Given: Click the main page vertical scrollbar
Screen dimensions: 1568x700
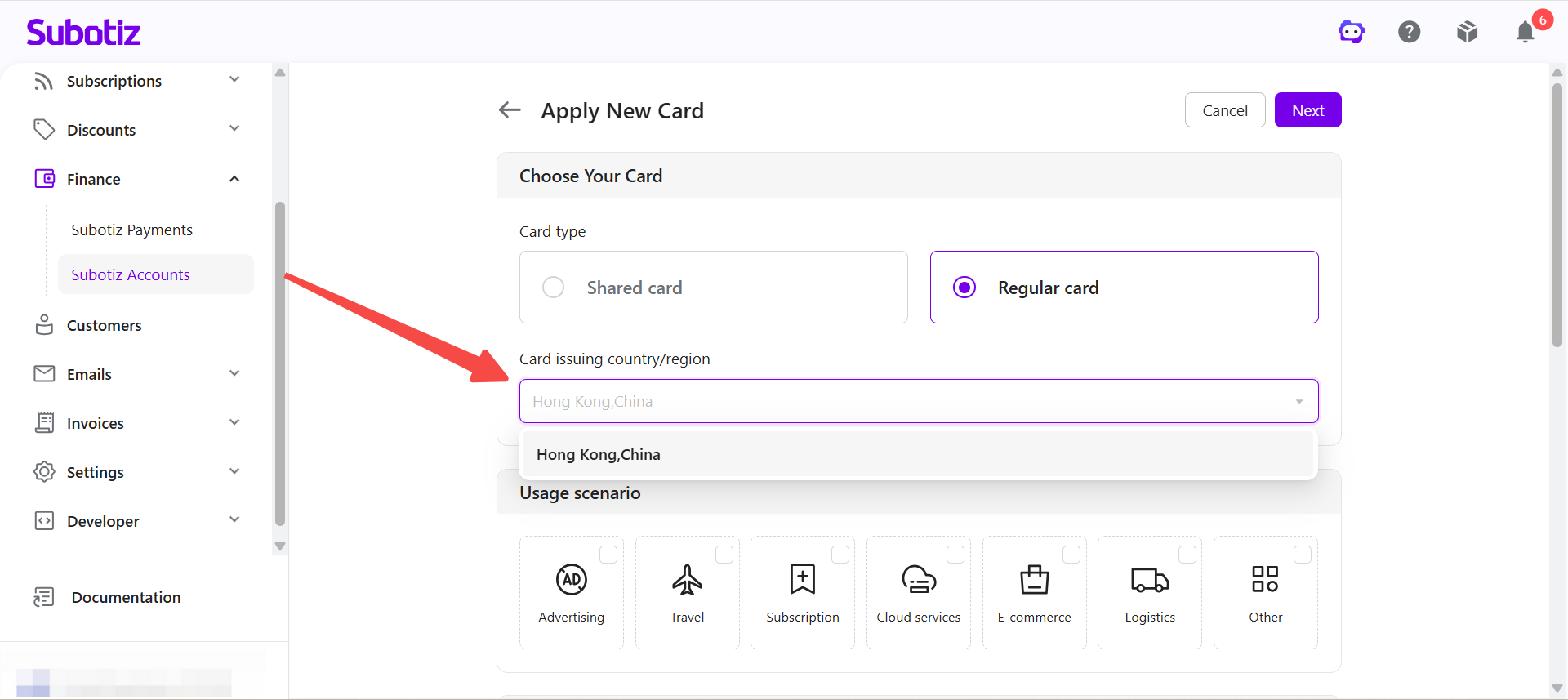Looking at the screenshot, I should (x=1557, y=214).
